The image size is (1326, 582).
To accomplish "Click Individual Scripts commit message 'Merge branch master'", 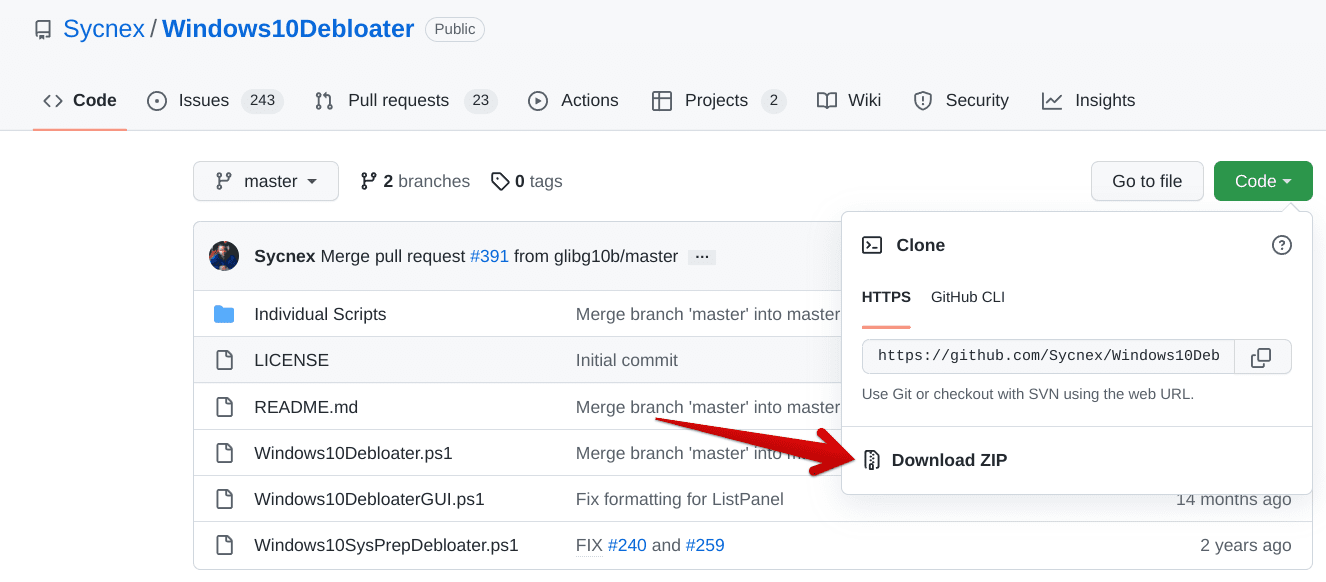I will (707, 314).
